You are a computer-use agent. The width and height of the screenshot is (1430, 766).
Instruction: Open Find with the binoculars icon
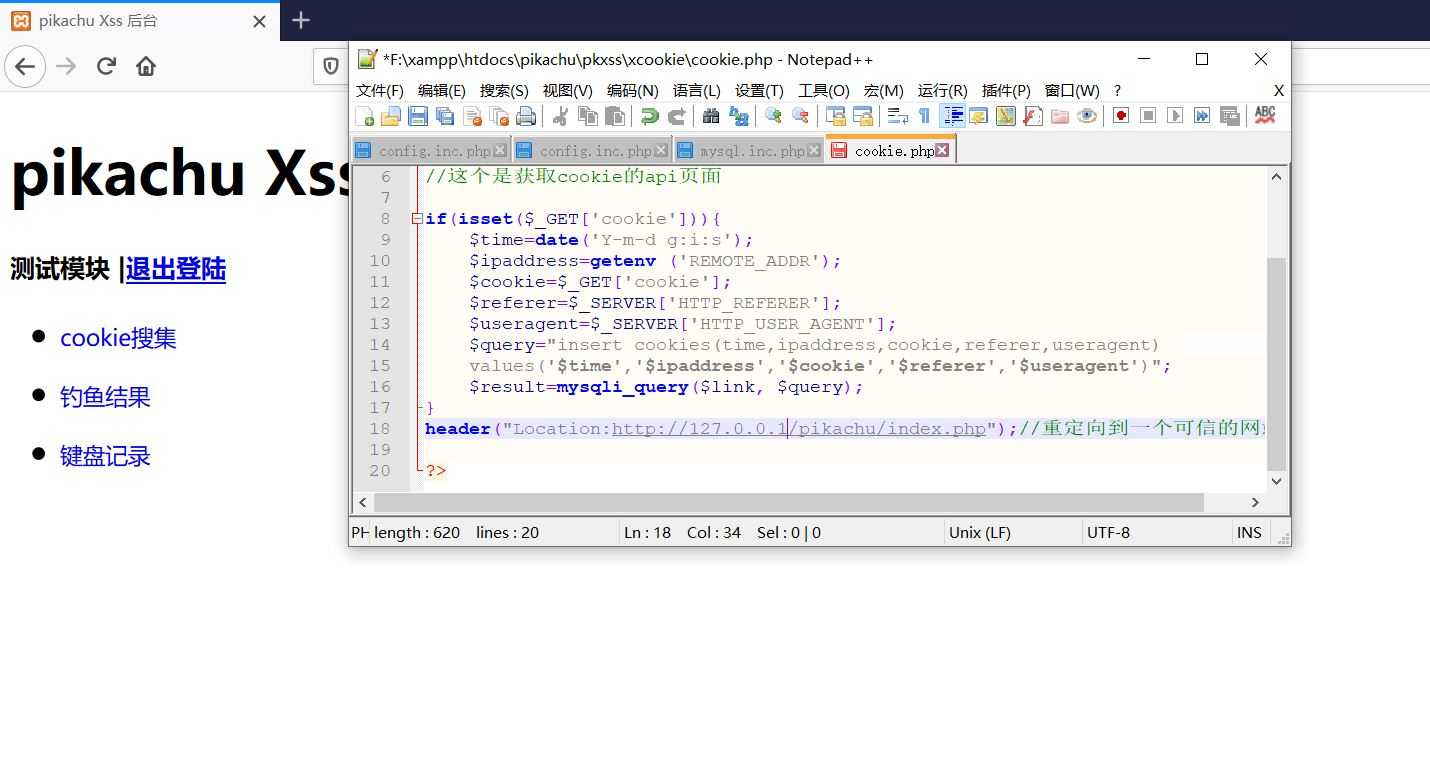(711, 116)
